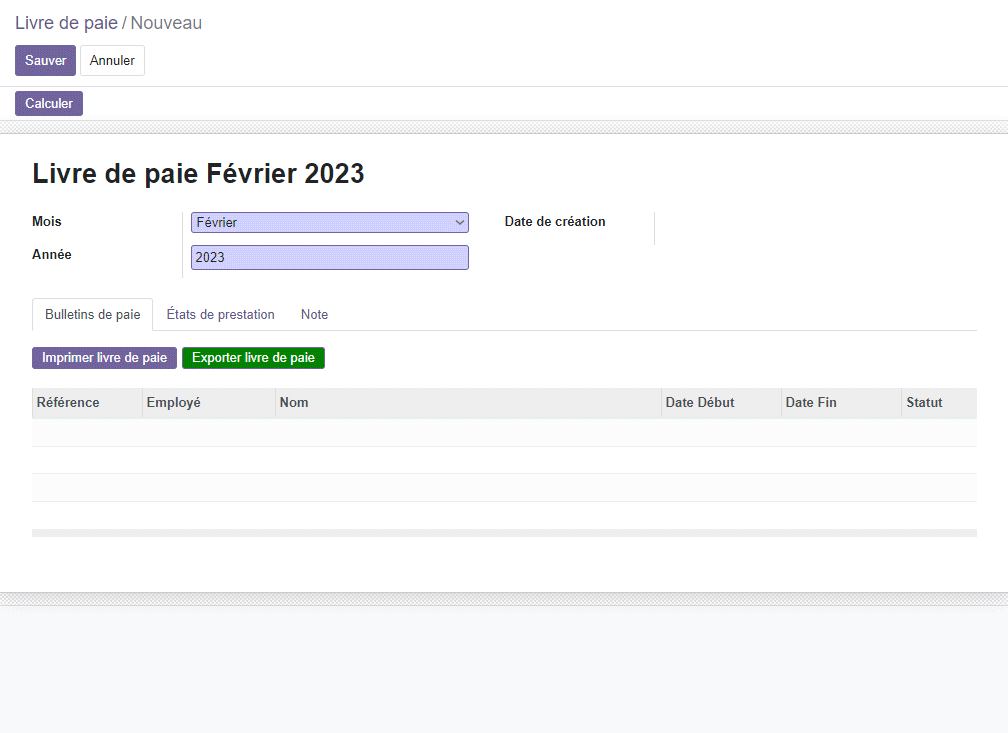Cancel with the Annuler button
1008x733 pixels.
(x=112, y=60)
